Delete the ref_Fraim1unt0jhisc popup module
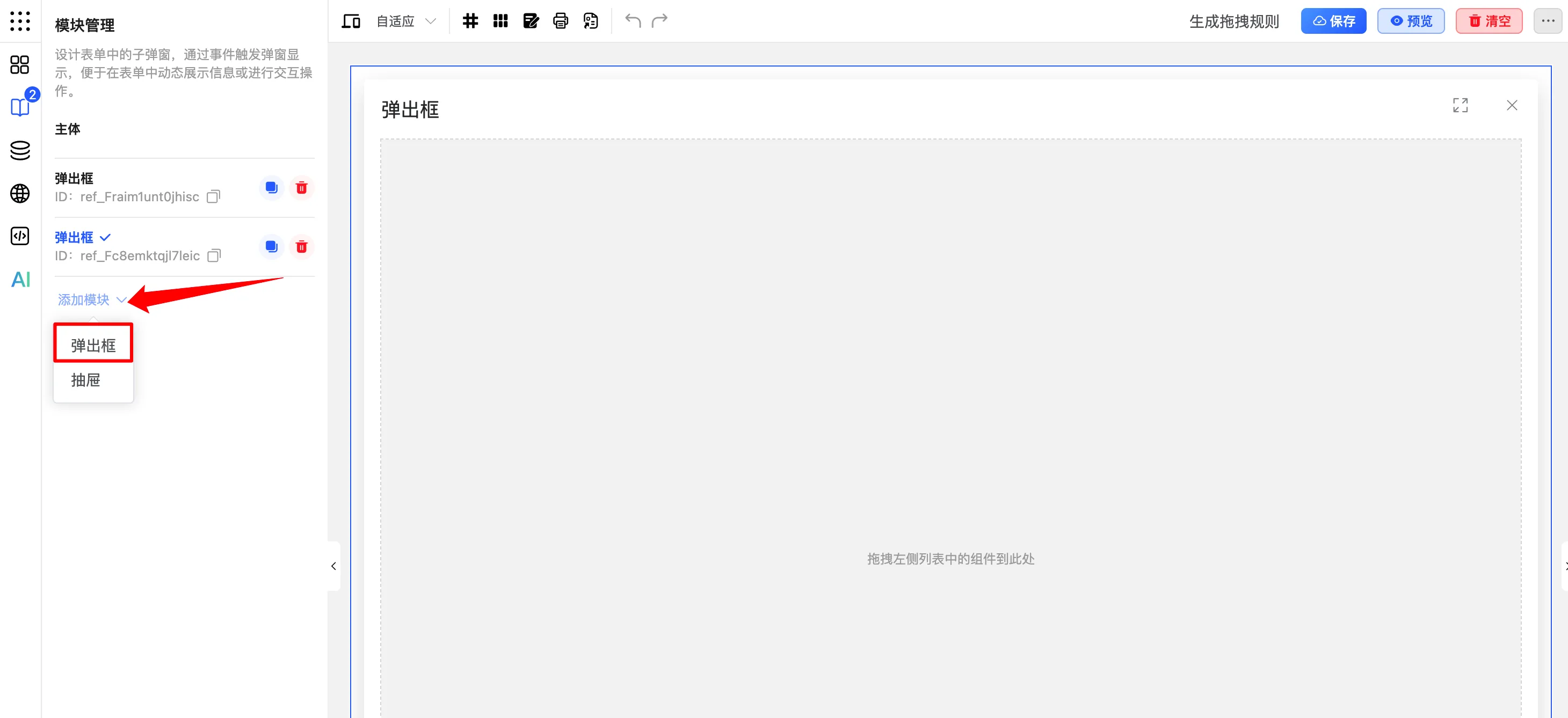Image resolution: width=1568 pixels, height=718 pixels. click(301, 187)
